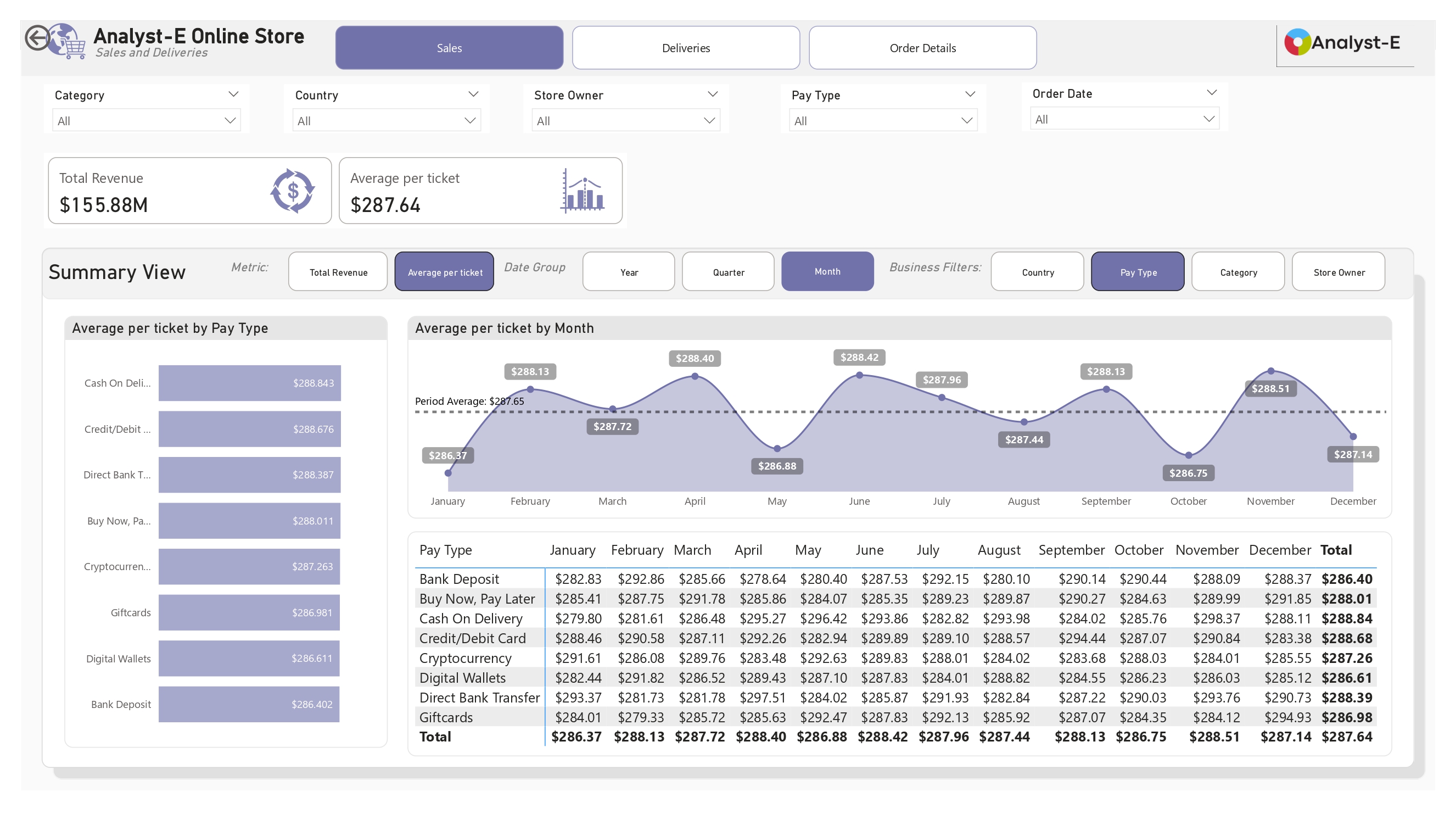Toggle date group to Quarter

[728, 272]
